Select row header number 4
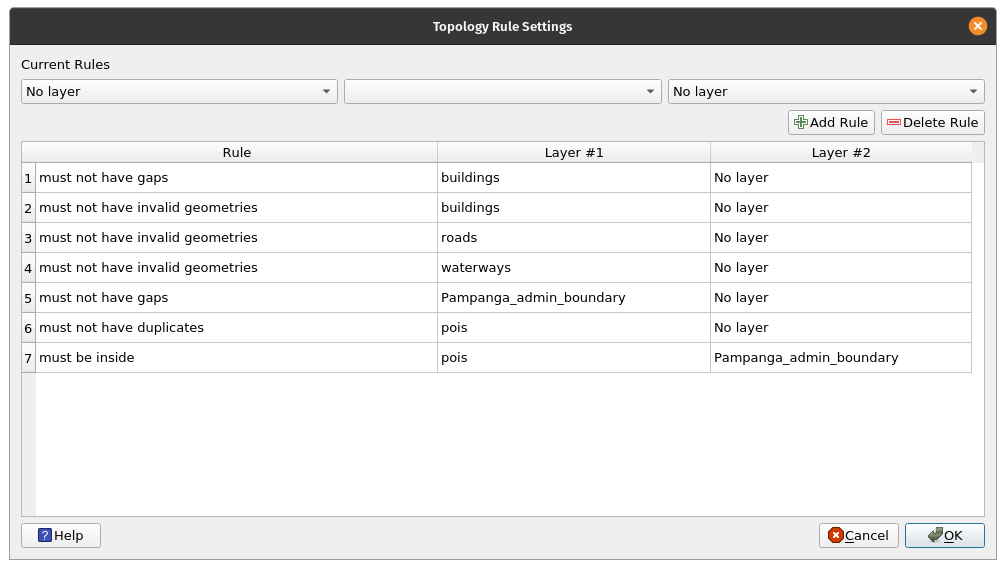Image resolution: width=1006 pixels, height=569 pixels. tap(28, 268)
